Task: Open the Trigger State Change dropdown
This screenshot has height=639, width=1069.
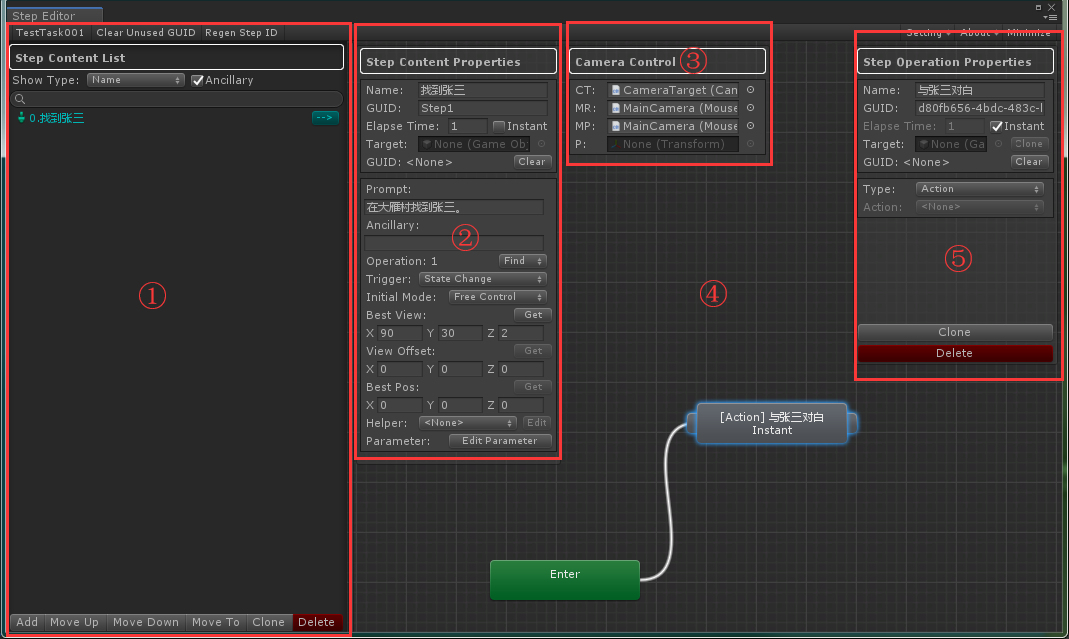Action: [x=482, y=279]
